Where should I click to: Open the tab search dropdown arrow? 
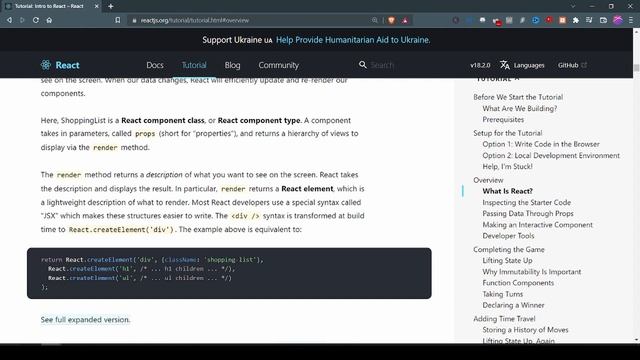point(573,6)
